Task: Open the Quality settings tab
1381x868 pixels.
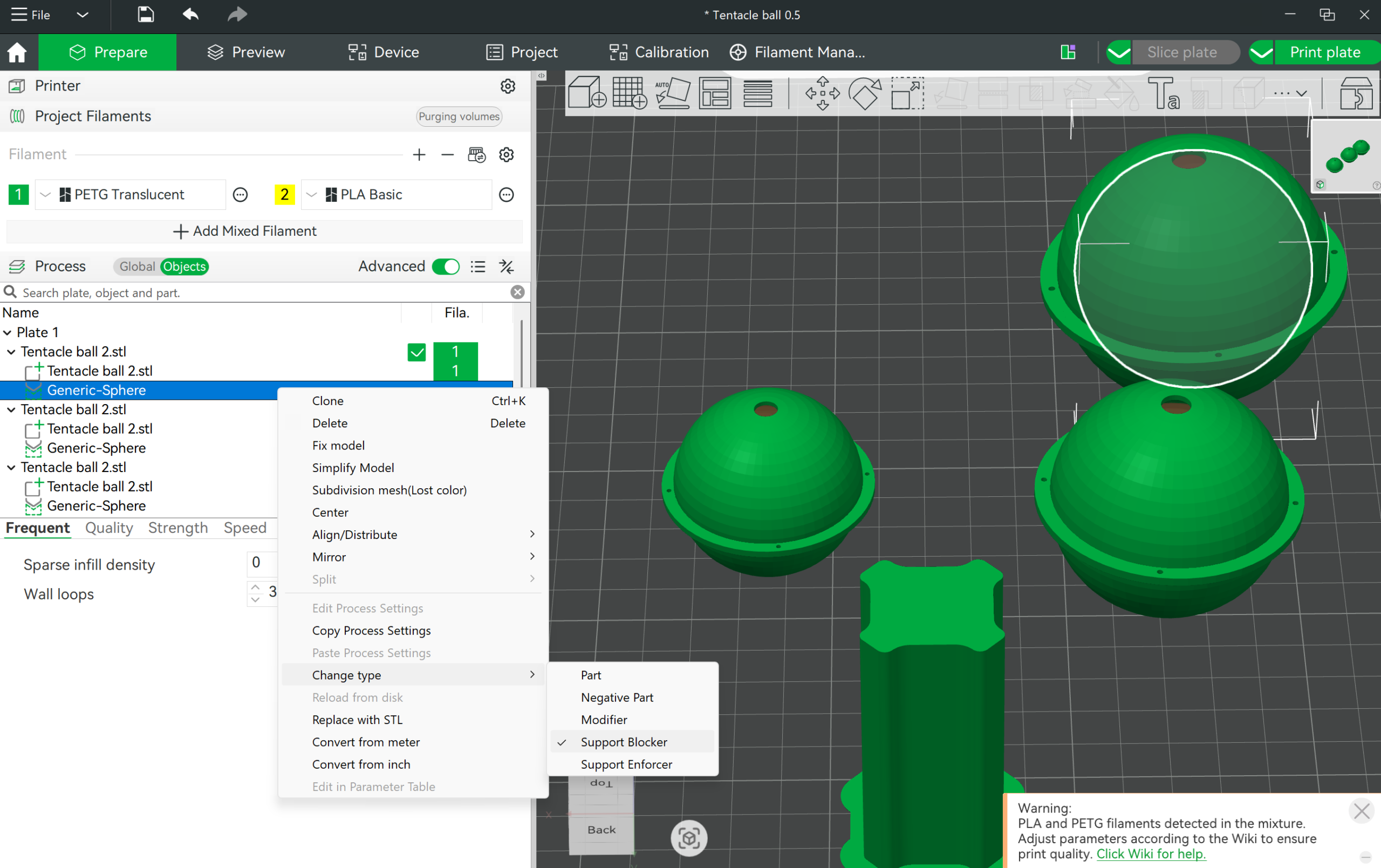Action: [109, 527]
